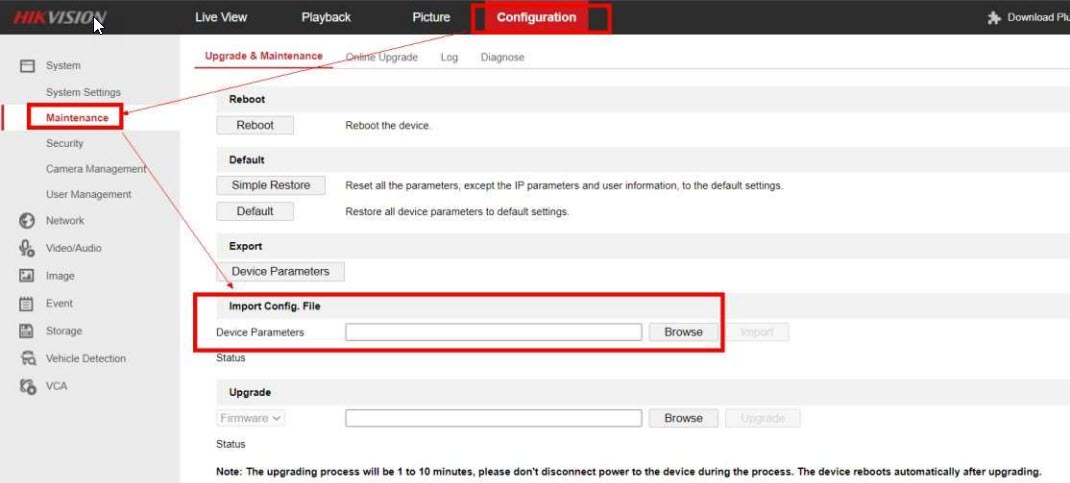This screenshot has height=483, width=1070.
Task: Click the Upgrade file path input field
Action: pos(493,418)
